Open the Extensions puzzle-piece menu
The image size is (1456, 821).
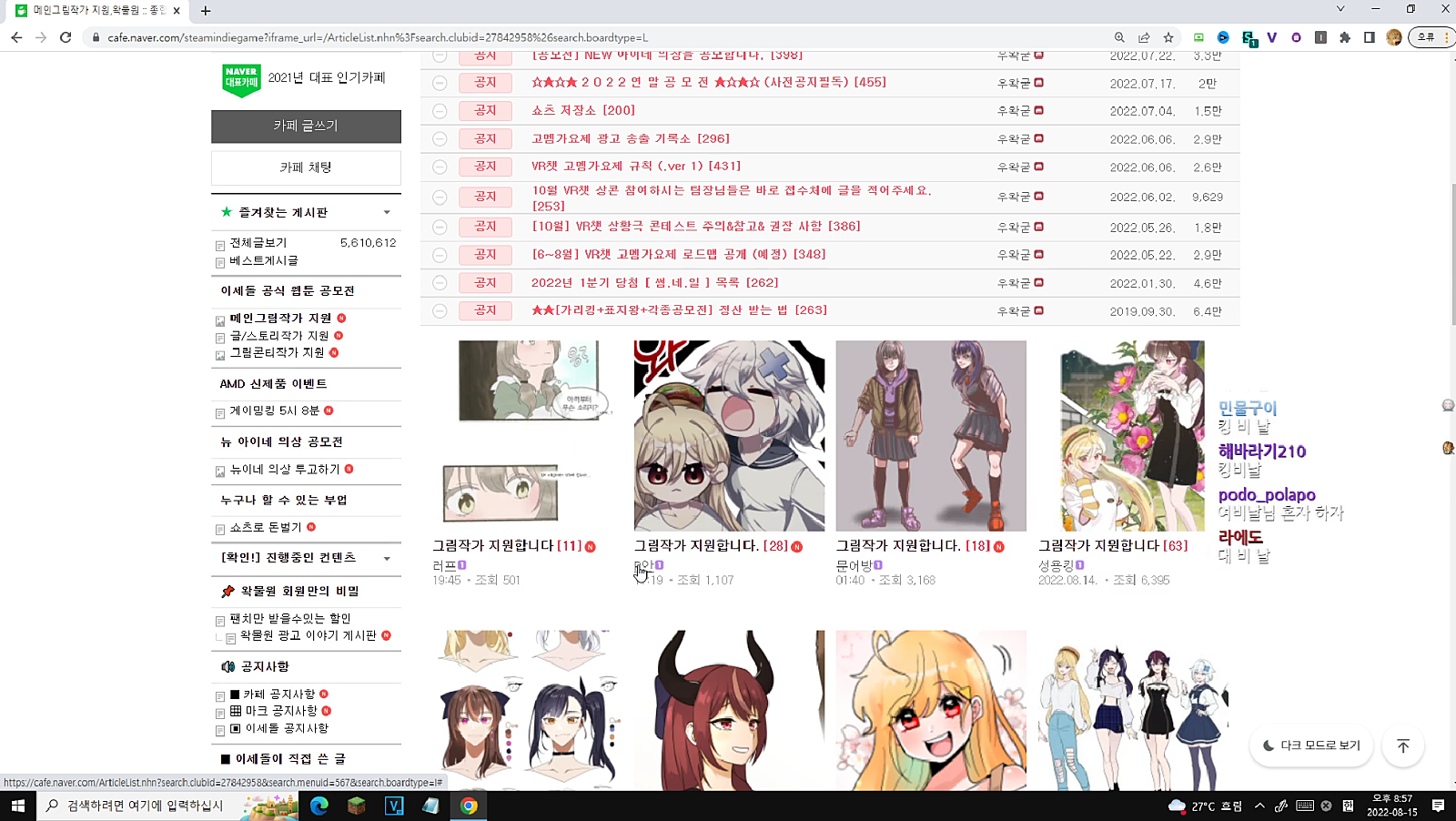coord(1345,37)
